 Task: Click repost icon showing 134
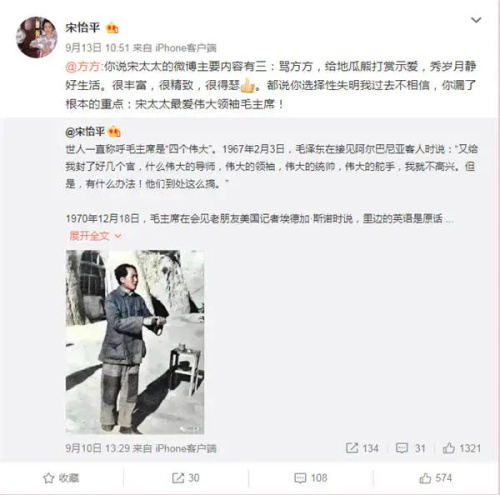point(362,448)
